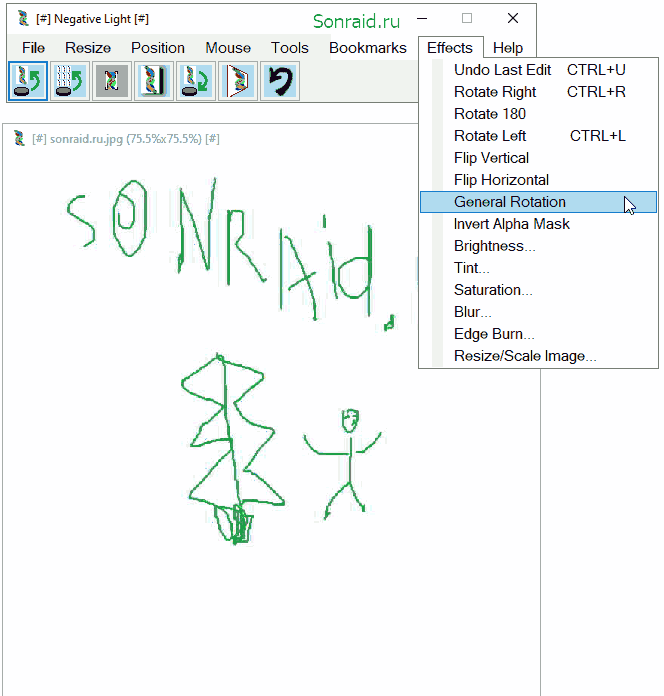The height and width of the screenshot is (696, 664).
Task: Open the Tint... dialog
Action: click(x=538, y=268)
